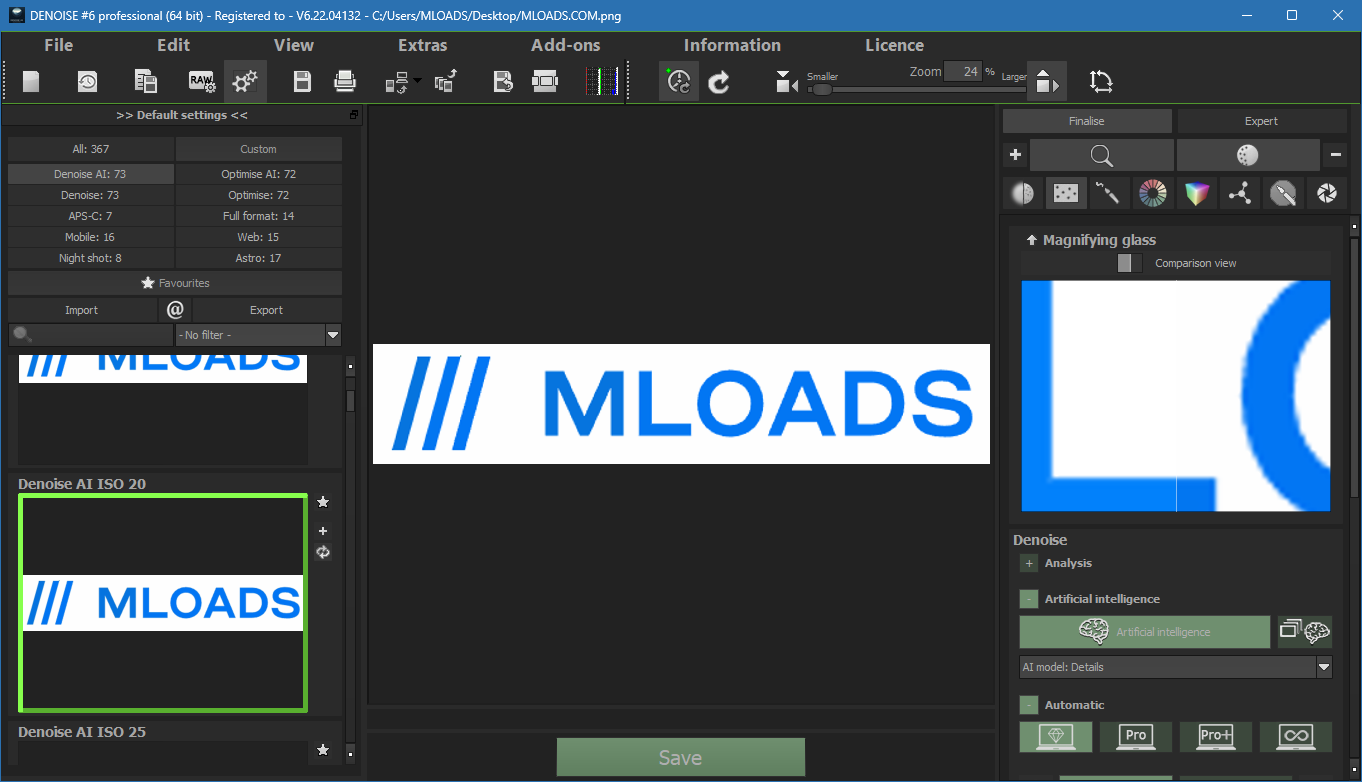Click the Save button

click(x=680, y=758)
